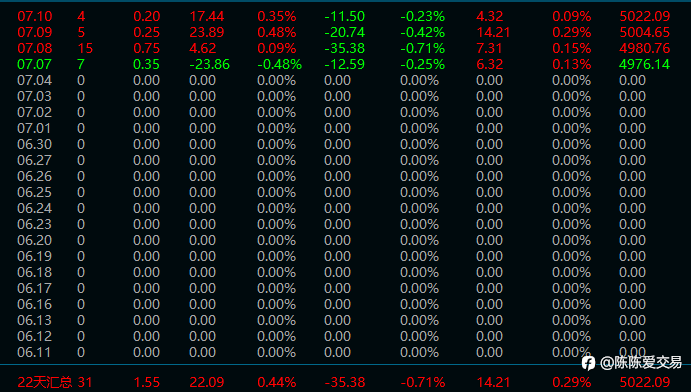691x392 pixels.
Task: Click value 23.89 in the 07.09 row
Action: (x=207, y=32)
